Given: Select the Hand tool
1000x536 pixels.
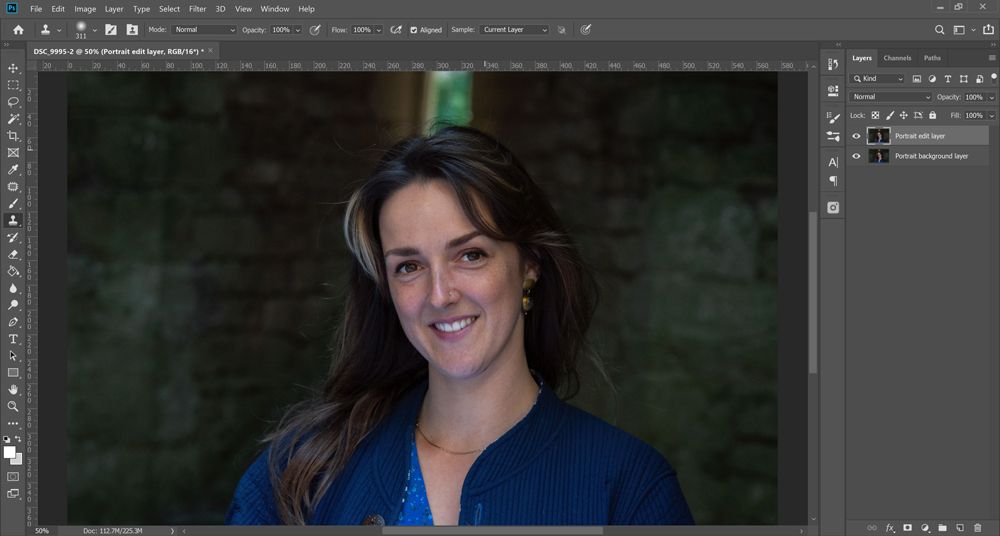Looking at the screenshot, I should tap(13, 389).
